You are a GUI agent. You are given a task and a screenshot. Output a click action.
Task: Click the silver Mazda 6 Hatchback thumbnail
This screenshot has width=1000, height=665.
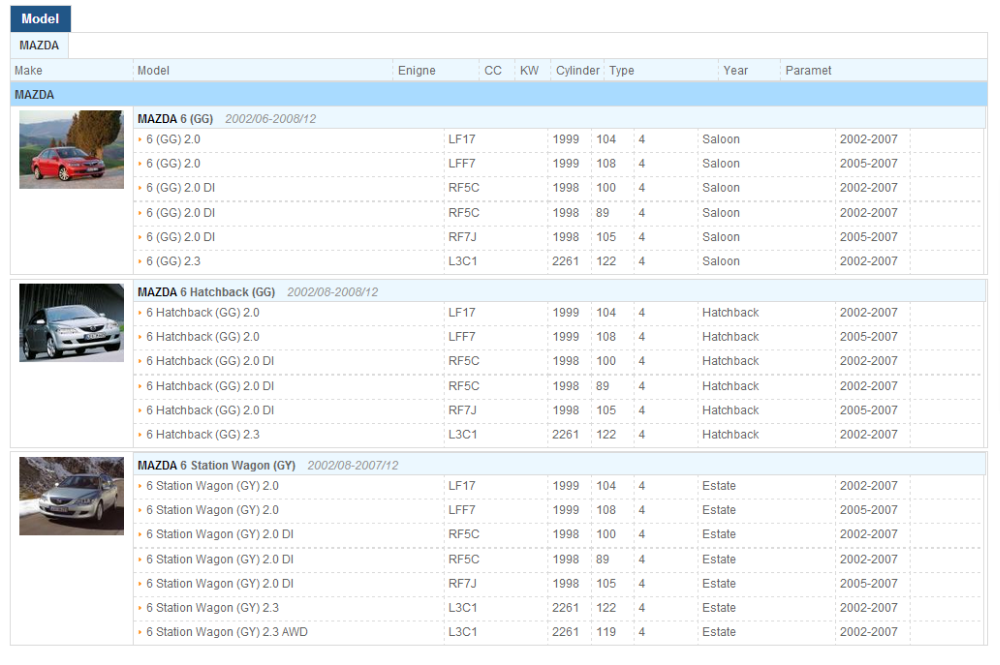pyautogui.click(x=71, y=322)
